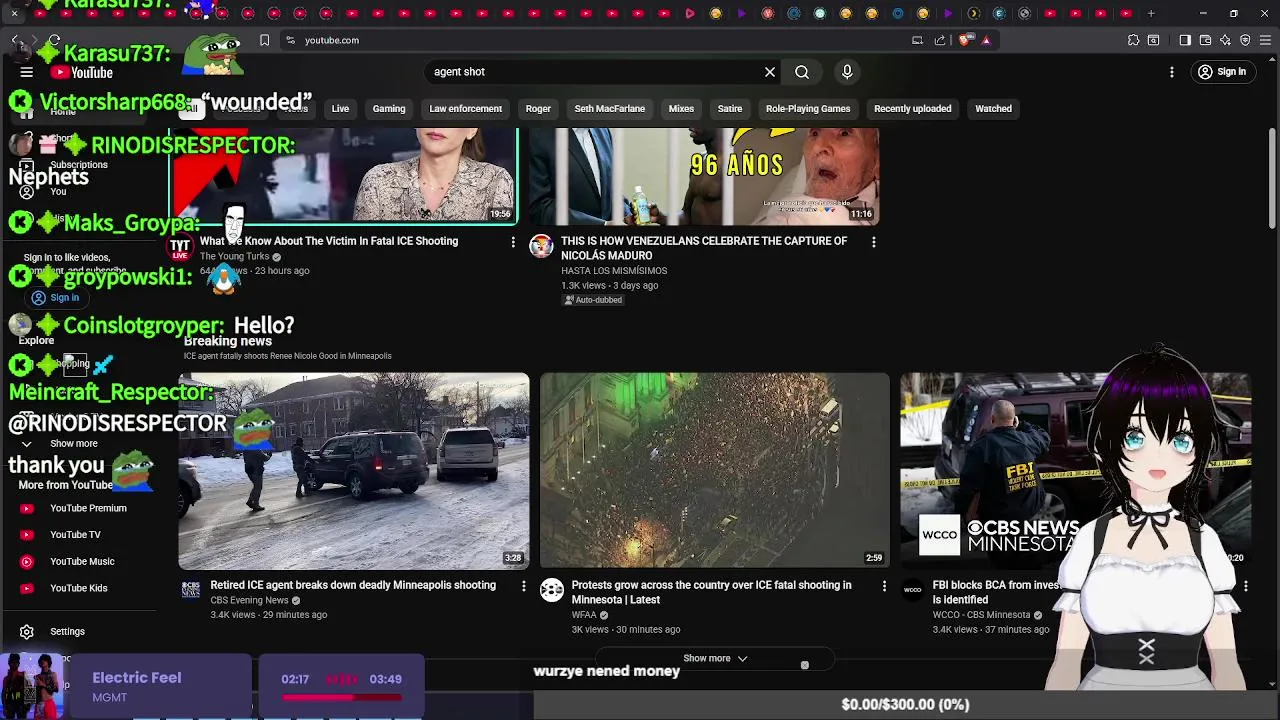1280x720 pixels.
Task: Open a new browser tab
Action: 1151,14
